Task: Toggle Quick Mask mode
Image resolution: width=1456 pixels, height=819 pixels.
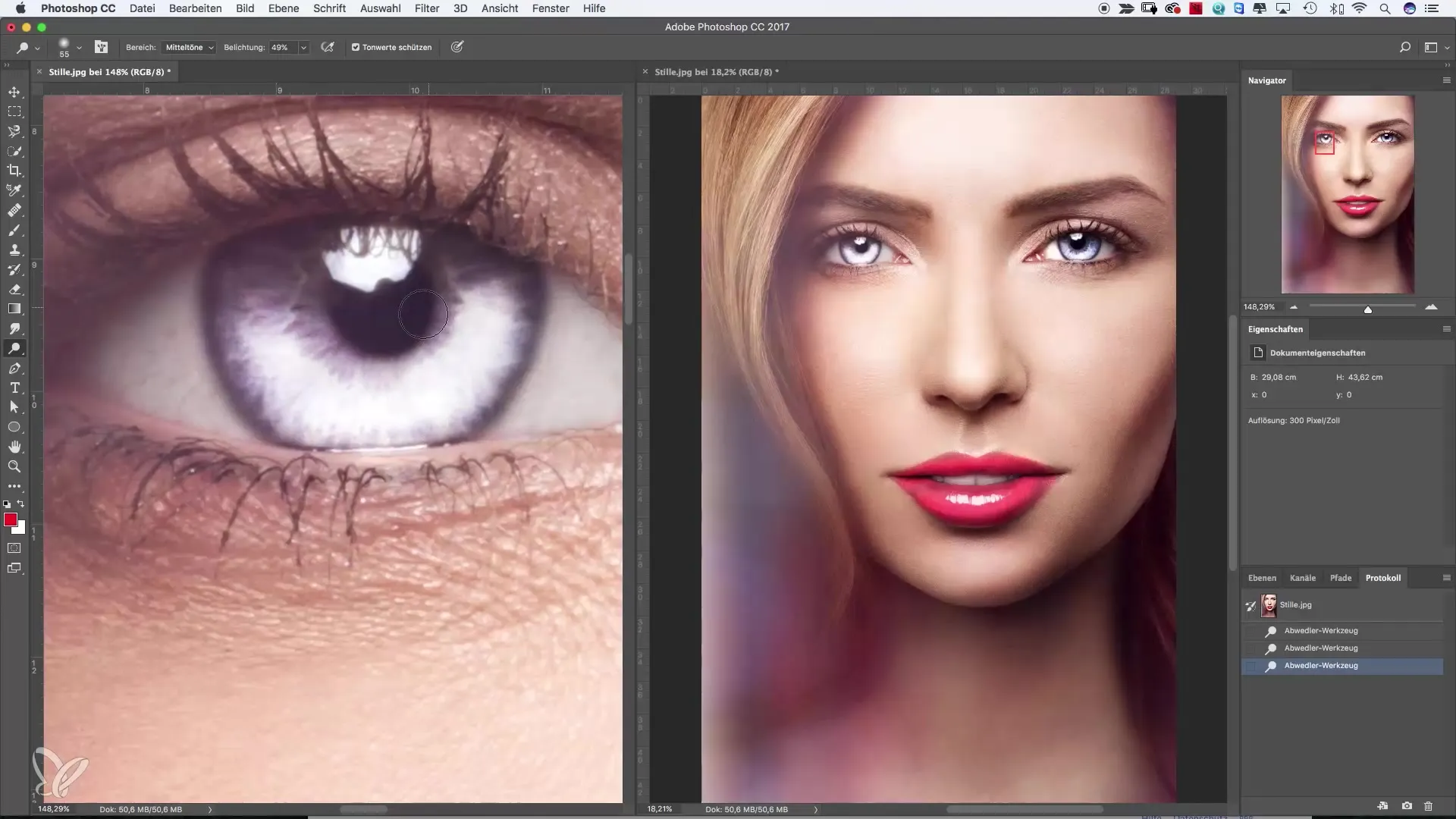Action: coord(14,548)
